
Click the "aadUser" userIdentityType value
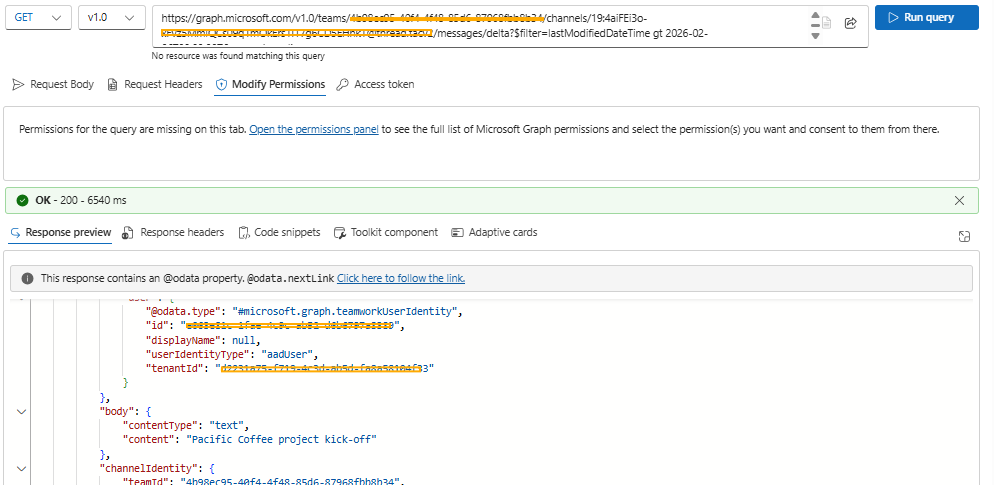pos(289,354)
